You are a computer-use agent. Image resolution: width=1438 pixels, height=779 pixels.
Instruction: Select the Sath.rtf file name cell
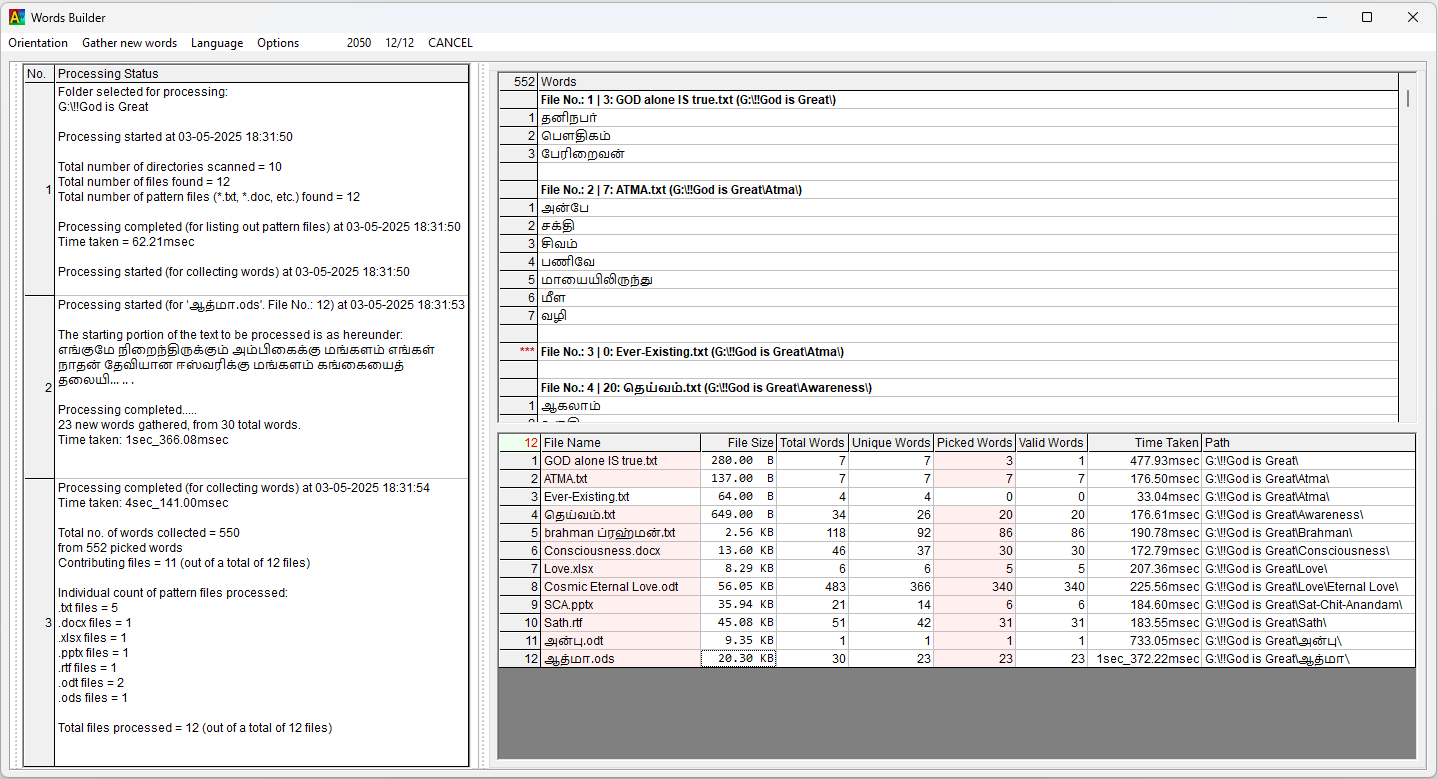click(x=620, y=623)
